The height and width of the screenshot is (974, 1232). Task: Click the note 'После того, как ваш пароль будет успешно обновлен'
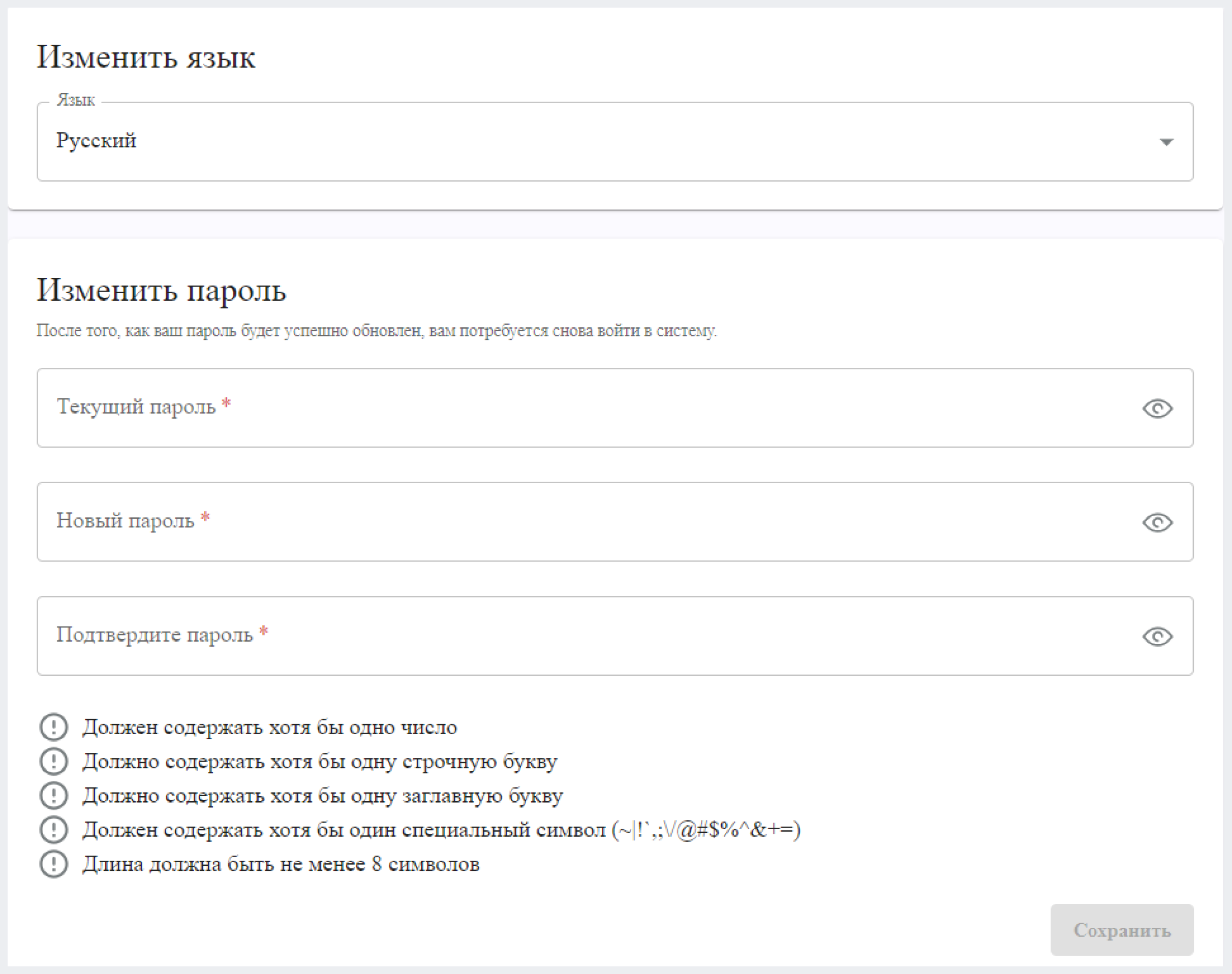coord(230,331)
